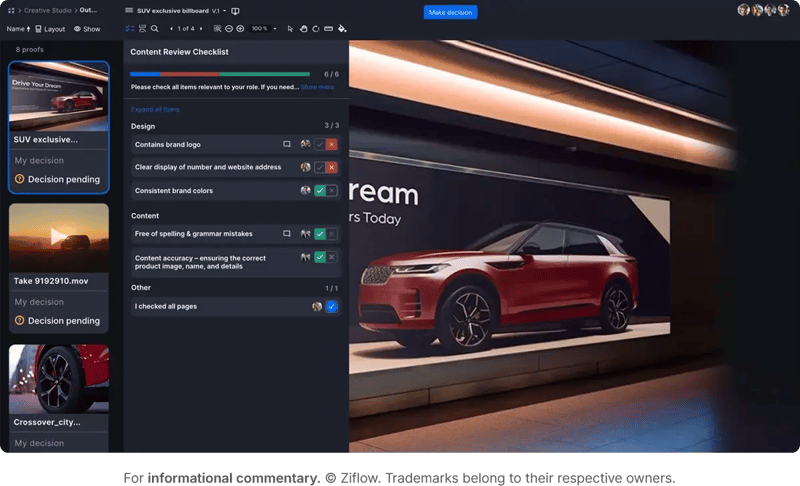Click the first reviewer avatar at top right
Screen dimensions: 800x486
point(743,10)
